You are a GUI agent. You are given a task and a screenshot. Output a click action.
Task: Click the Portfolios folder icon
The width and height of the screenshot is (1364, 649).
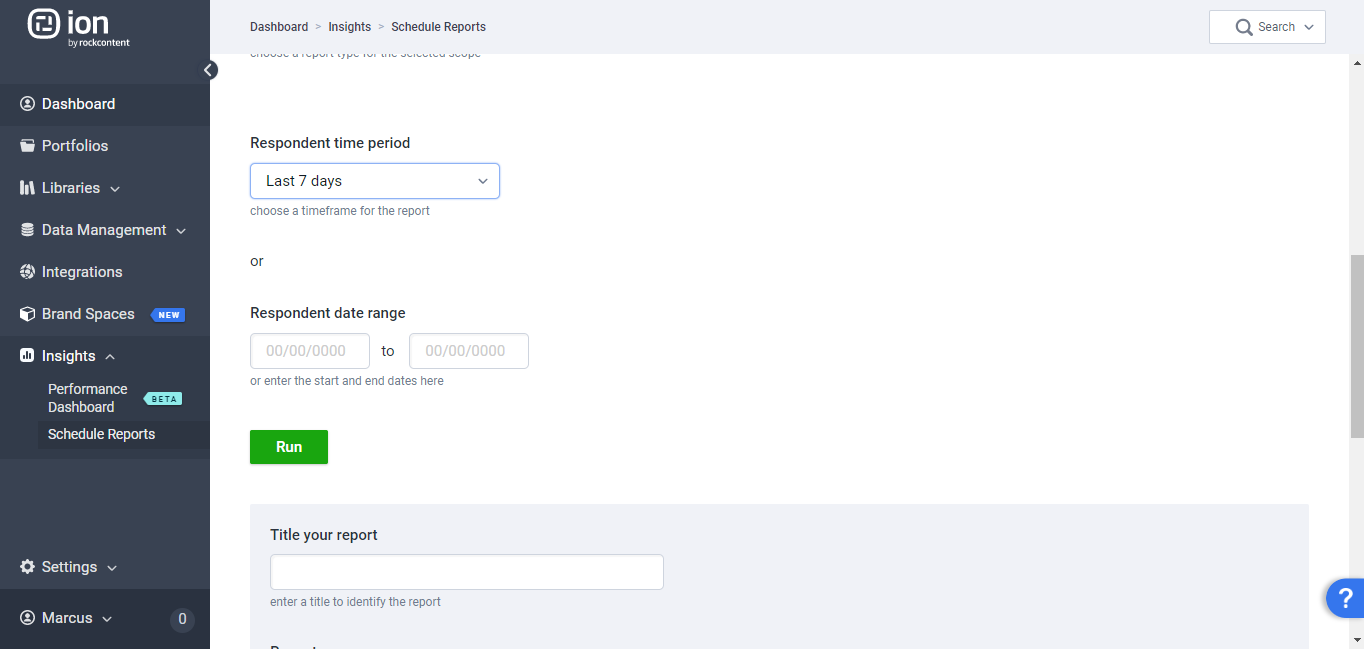pos(27,146)
